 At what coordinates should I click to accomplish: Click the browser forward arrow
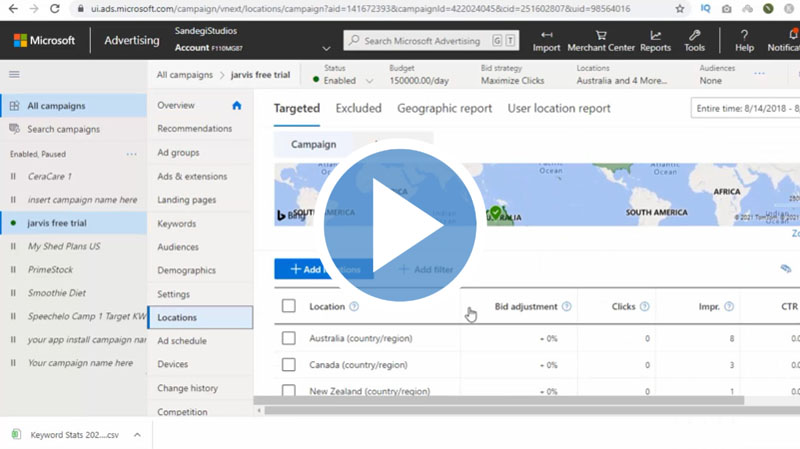coord(34,9)
